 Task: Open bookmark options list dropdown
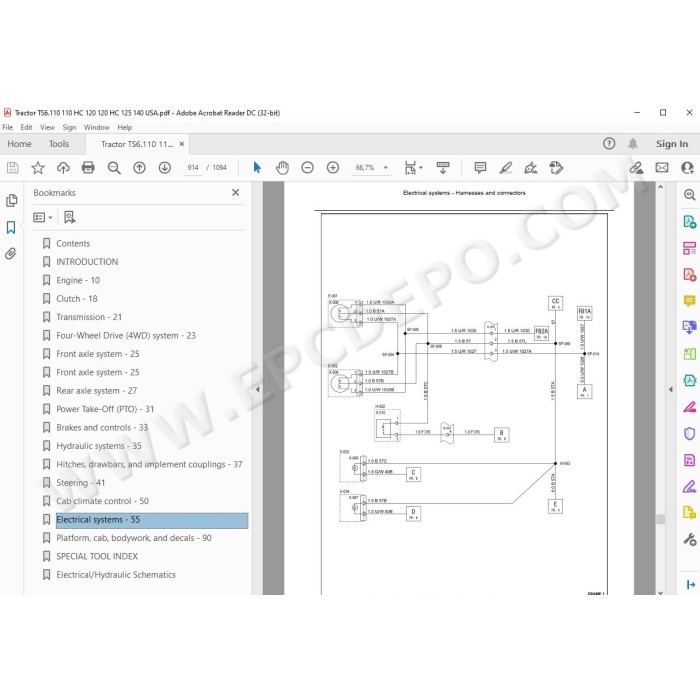(x=43, y=217)
